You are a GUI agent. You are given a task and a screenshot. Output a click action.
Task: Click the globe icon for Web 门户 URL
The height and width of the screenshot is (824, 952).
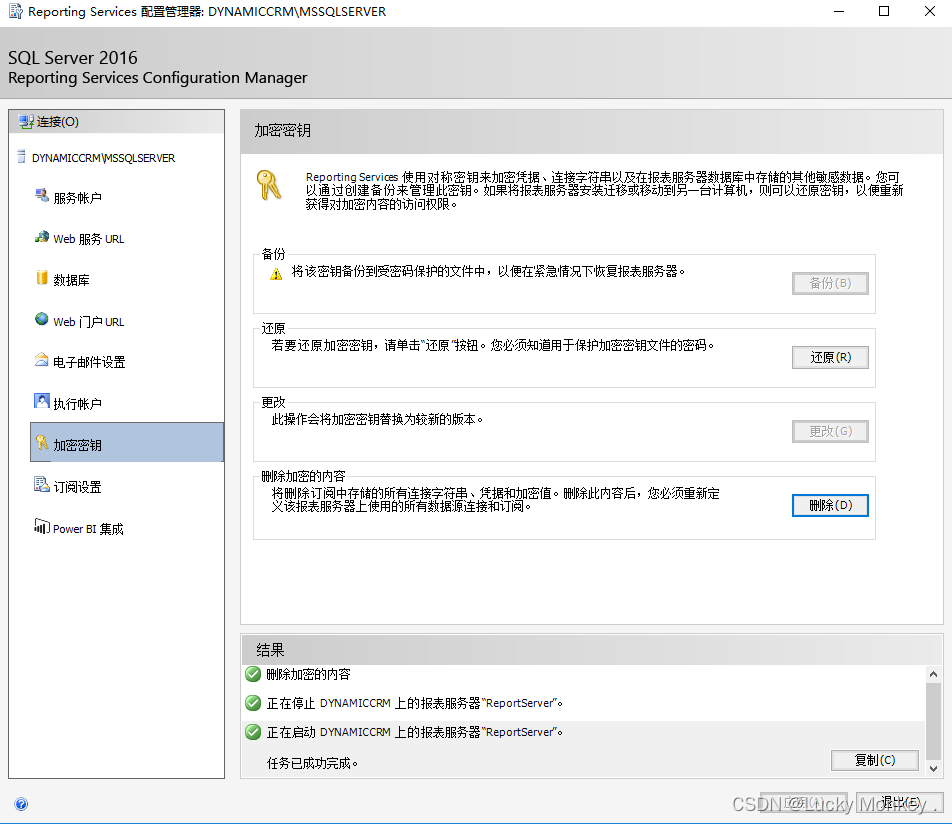(x=41, y=319)
